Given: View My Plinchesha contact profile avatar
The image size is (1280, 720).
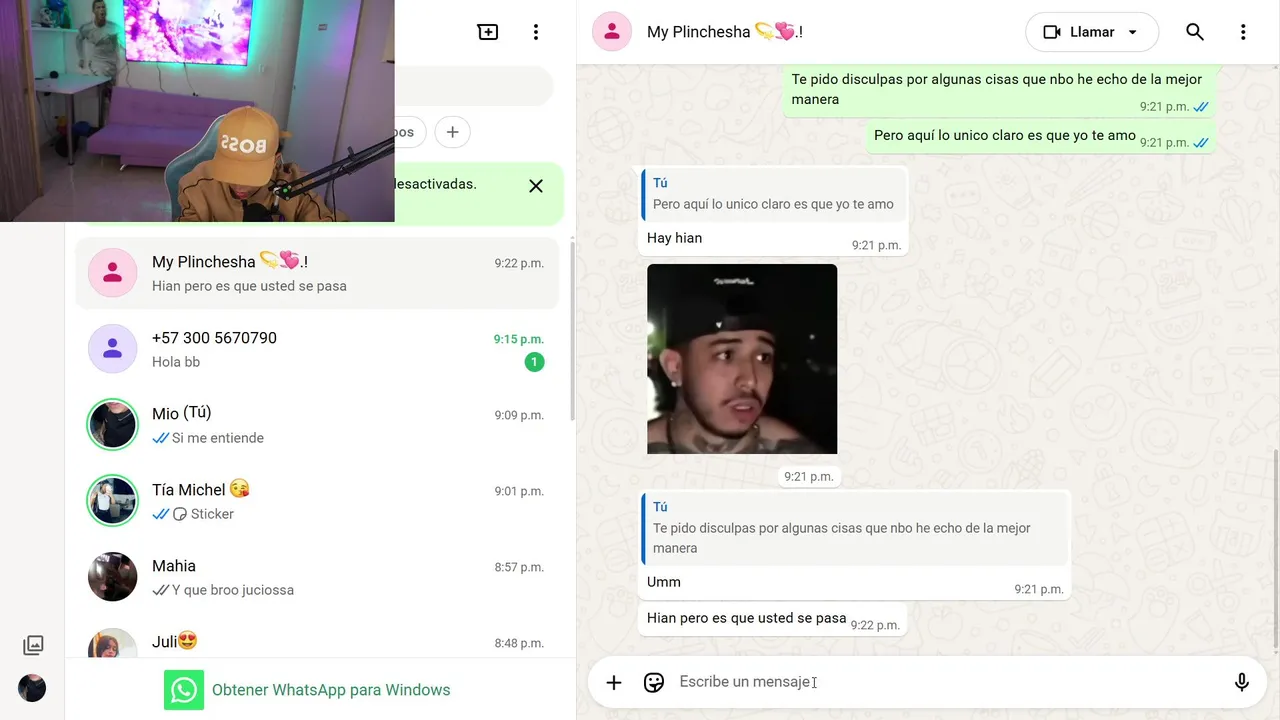Looking at the screenshot, I should coord(612,32).
